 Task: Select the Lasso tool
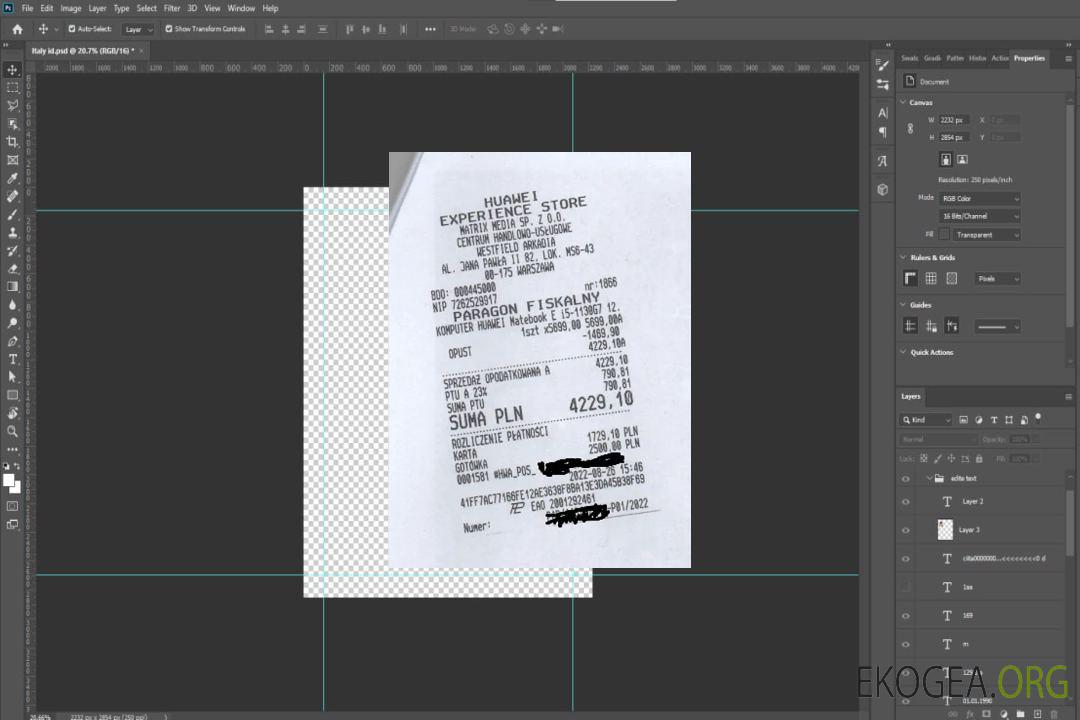pos(12,105)
